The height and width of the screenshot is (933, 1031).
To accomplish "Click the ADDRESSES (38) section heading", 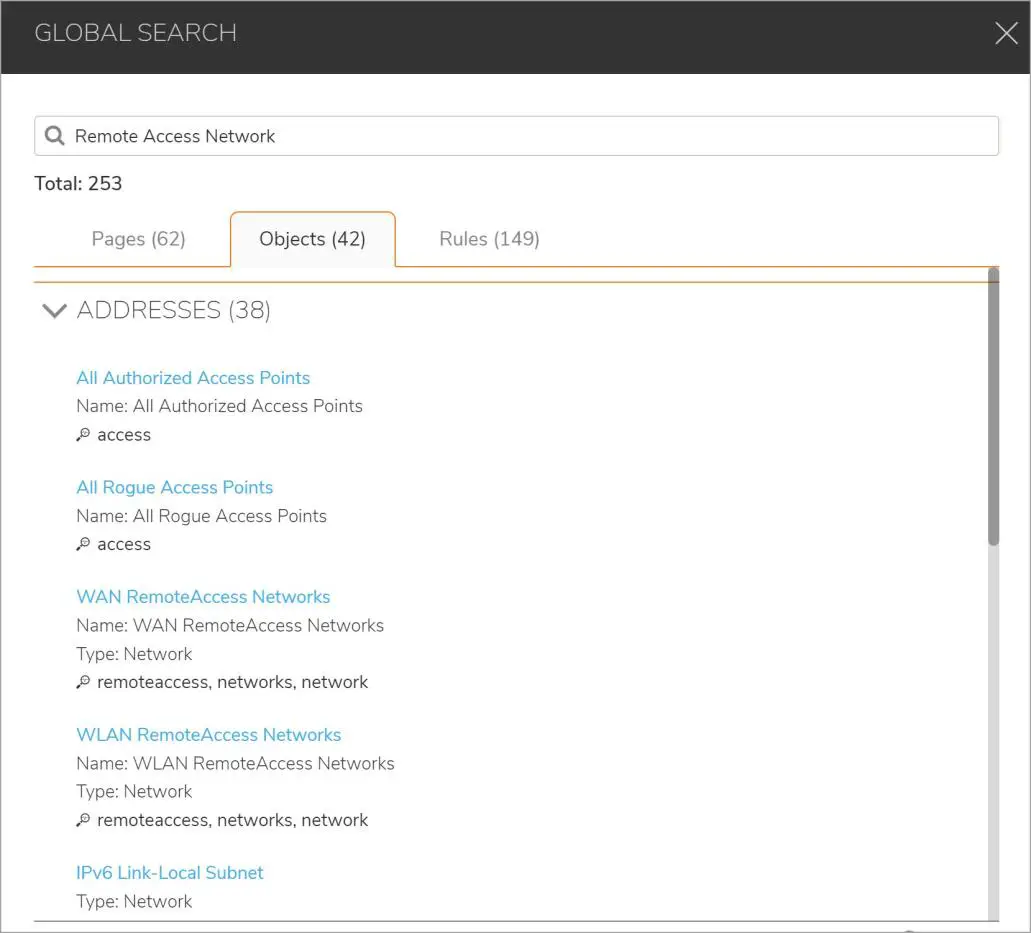I will point(173,310).
